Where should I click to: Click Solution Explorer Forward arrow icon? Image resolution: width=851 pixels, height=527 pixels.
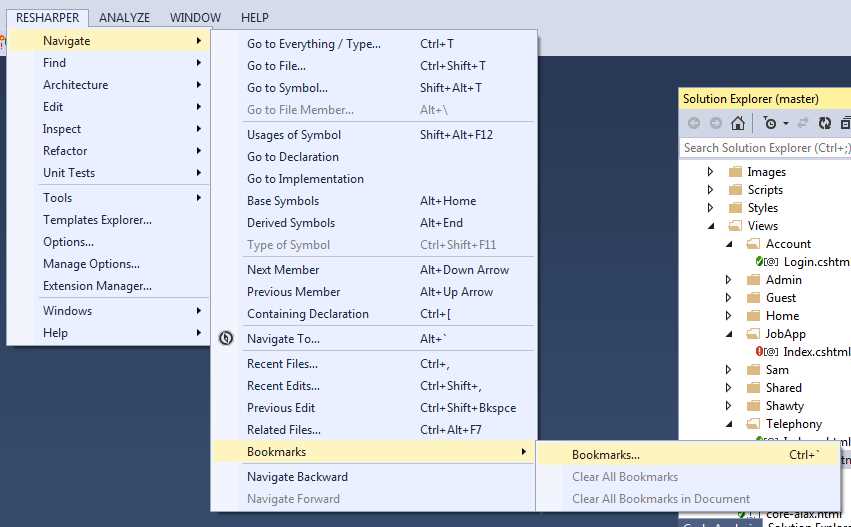[716, 123]
